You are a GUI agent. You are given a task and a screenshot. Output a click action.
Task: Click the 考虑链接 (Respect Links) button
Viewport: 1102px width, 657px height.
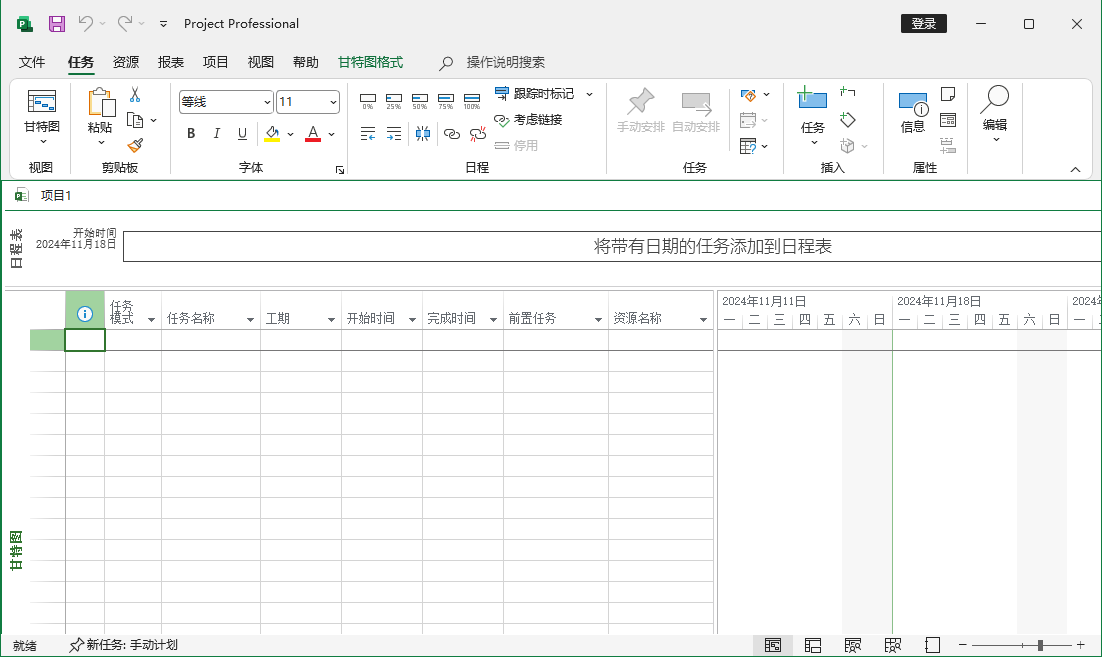pos(529,120)
